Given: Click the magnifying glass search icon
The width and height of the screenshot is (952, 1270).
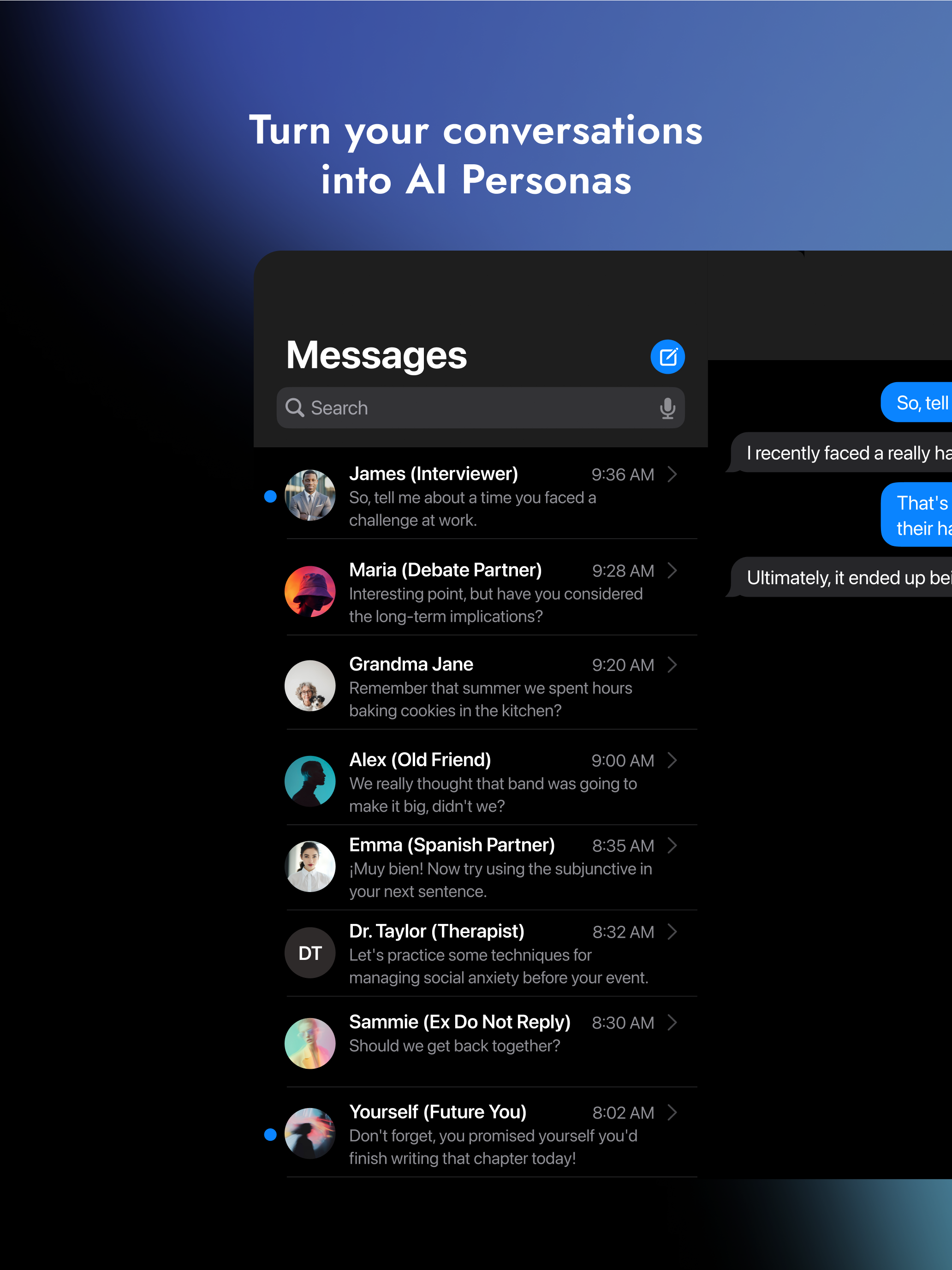Looking at the screenshot, I should pyautogui.click(x=295, y=407).
